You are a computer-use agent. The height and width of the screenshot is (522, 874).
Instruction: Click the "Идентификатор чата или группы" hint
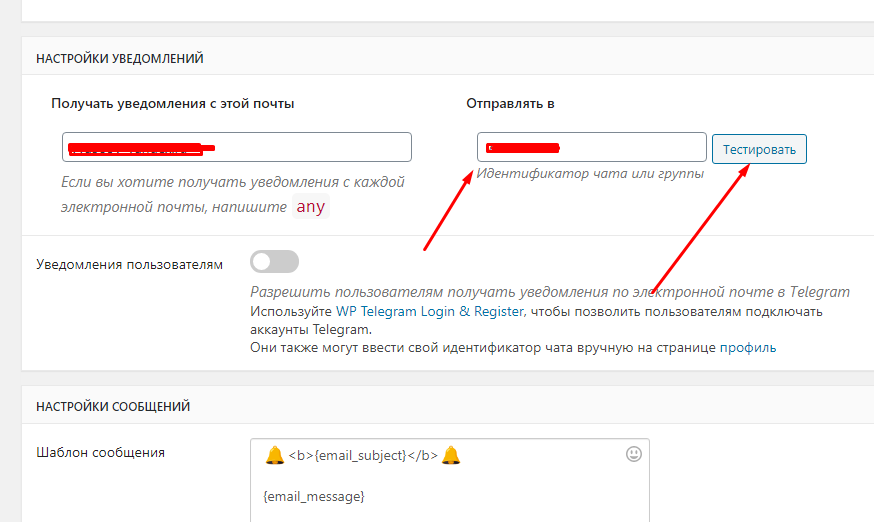click(590, 173)
